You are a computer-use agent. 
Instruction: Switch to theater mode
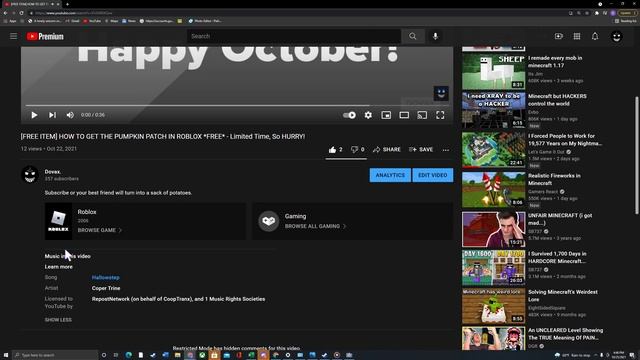point(404,115)
